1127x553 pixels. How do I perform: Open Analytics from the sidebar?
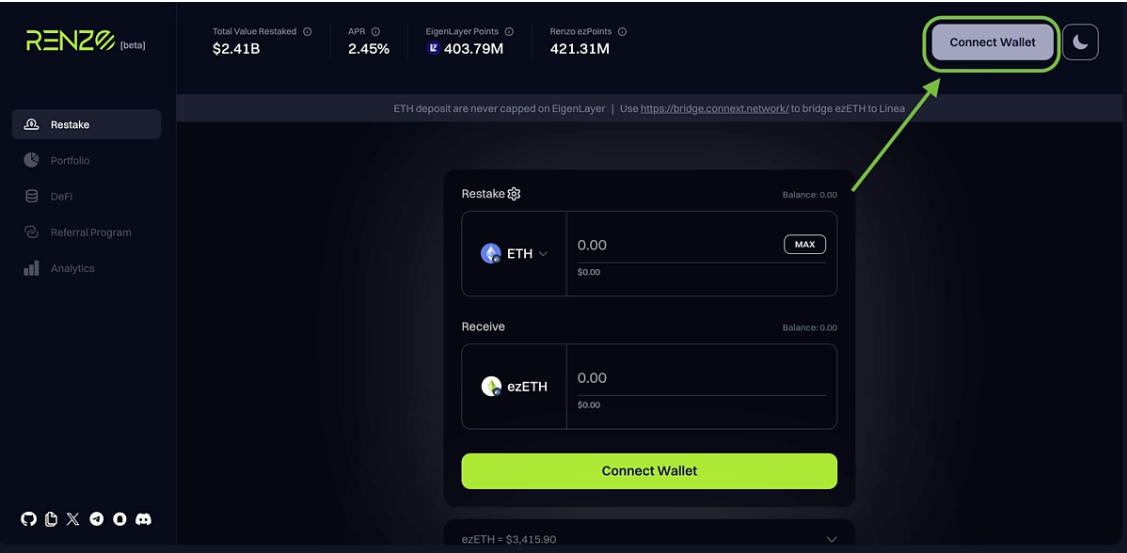coord(72,268)
